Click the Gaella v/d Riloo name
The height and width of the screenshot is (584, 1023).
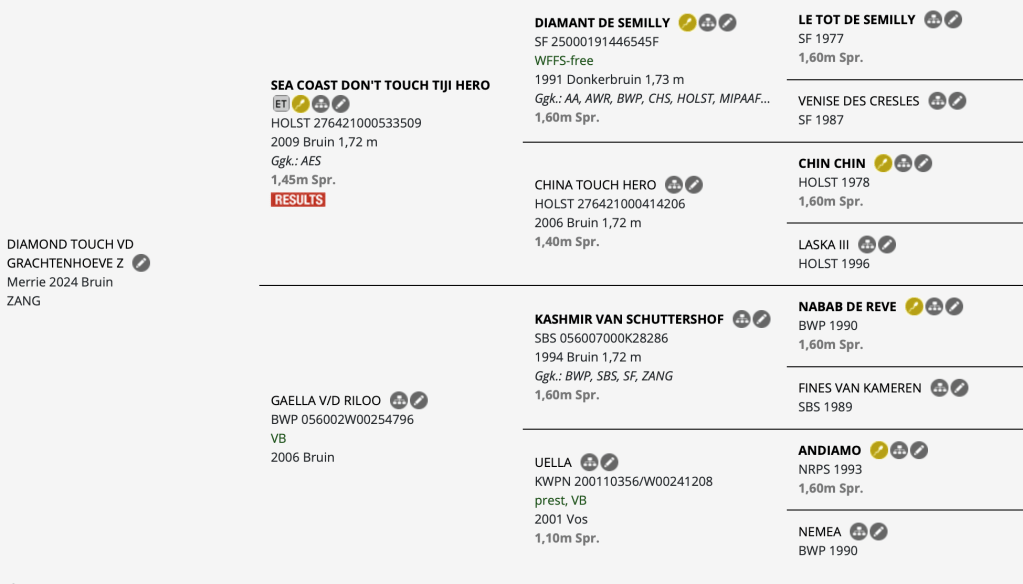(x=326, y=400)
